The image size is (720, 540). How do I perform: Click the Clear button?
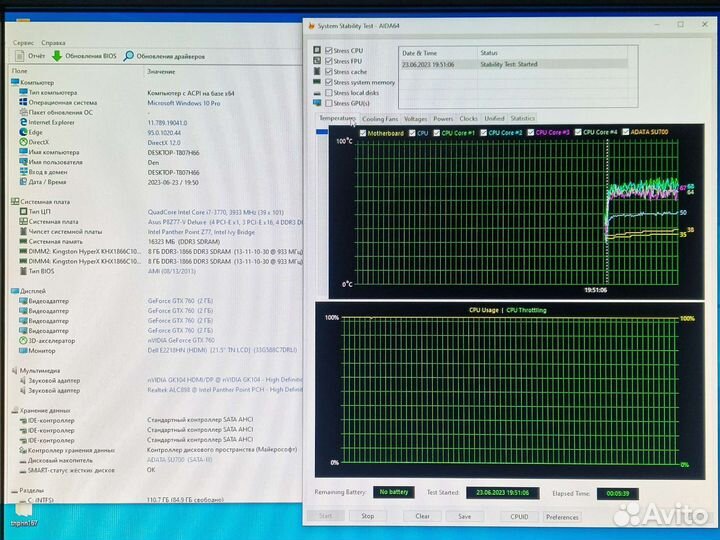pyautogui.click(x=422, y=516)
